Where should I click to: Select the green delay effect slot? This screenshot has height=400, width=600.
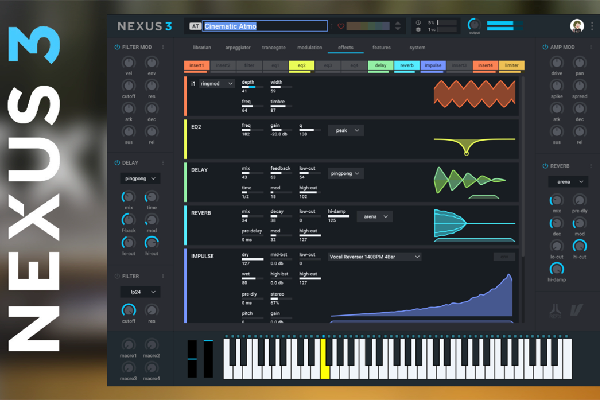[380, 65]
